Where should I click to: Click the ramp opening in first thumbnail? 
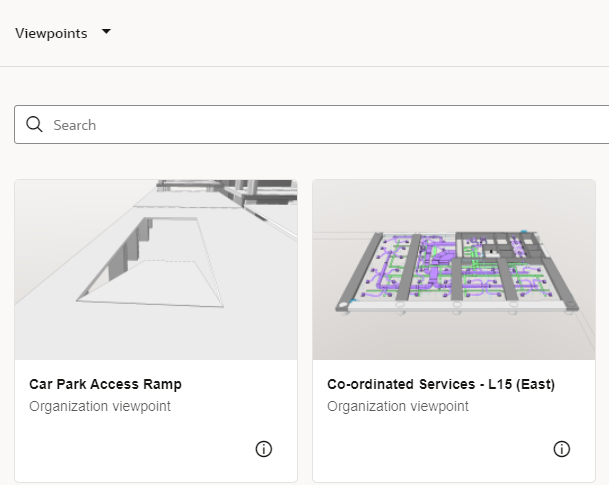click(x=151, y=262)
